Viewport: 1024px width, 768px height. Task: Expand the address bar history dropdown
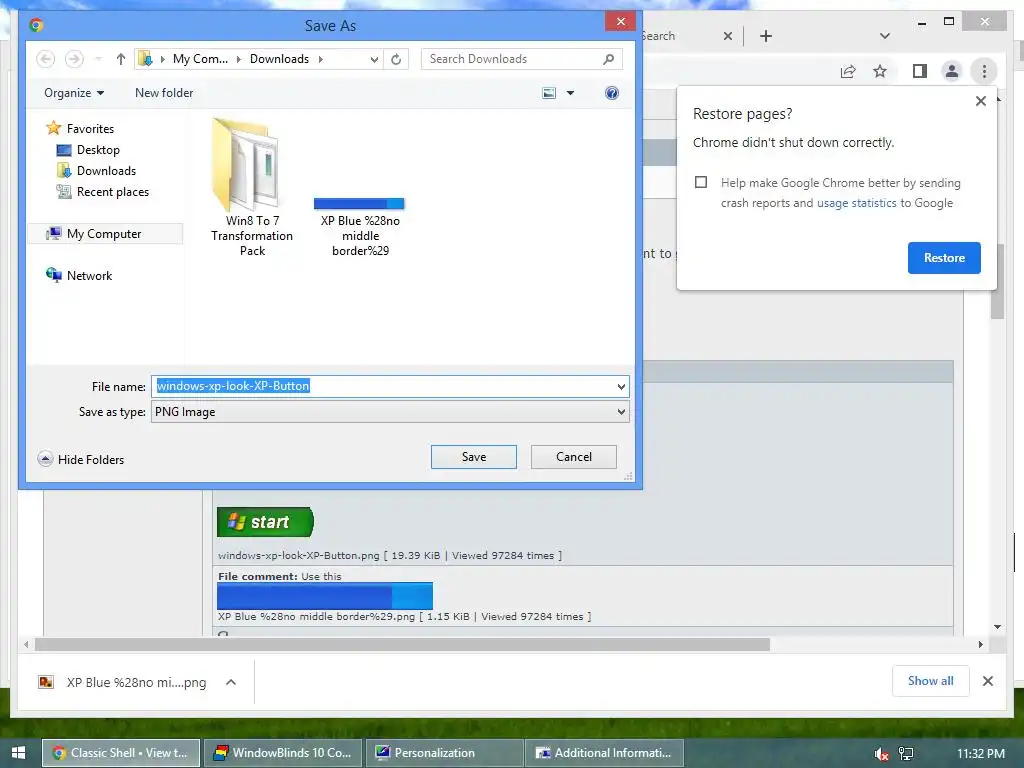coord(374,59)
